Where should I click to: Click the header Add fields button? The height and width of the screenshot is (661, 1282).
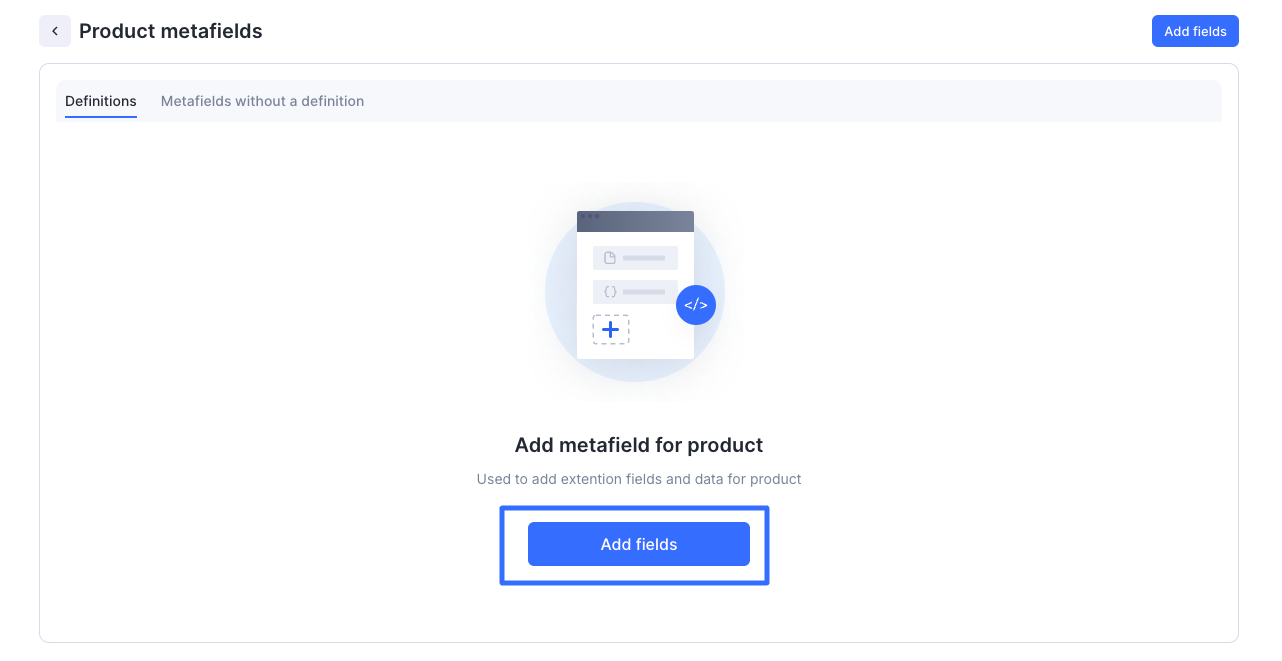coord(1195,31)
